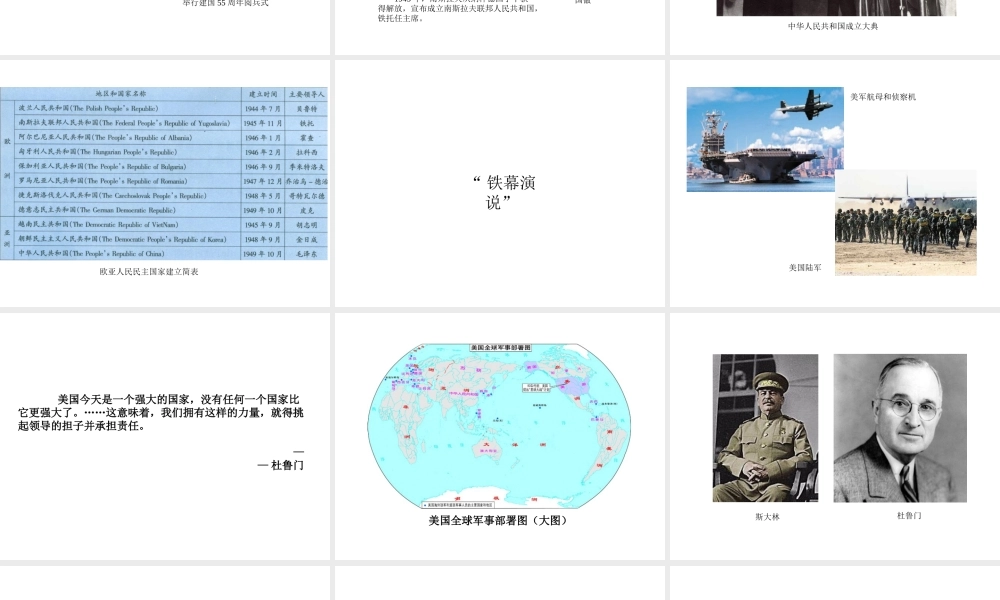Image resolution: width=1000 pixels, height=600 pixels.
Task: Click the People's Republic of Albania cell
Action: coord(128,137)
